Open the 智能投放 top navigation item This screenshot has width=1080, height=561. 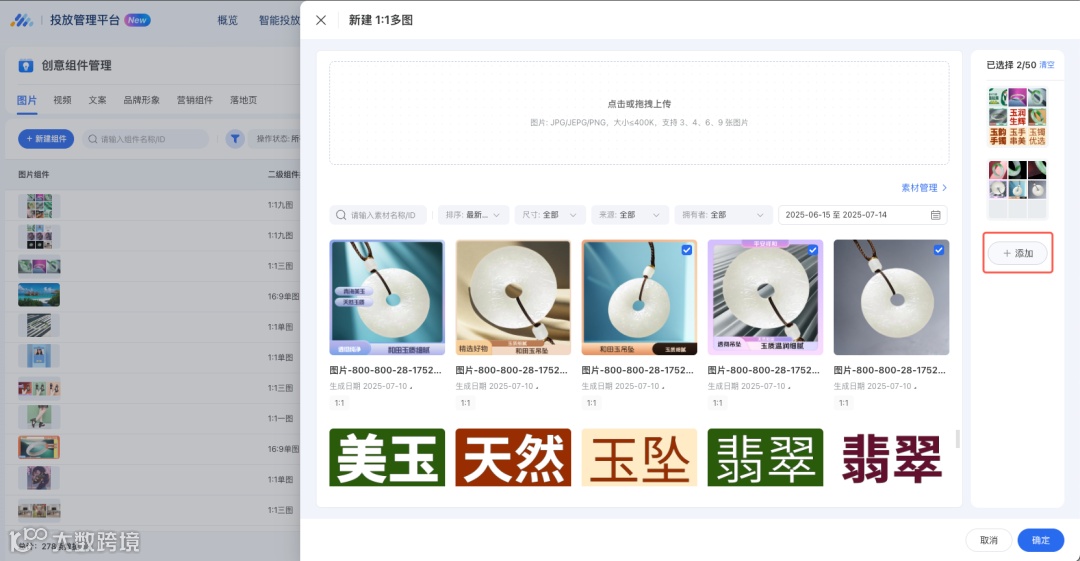click(x=279, y=20)
